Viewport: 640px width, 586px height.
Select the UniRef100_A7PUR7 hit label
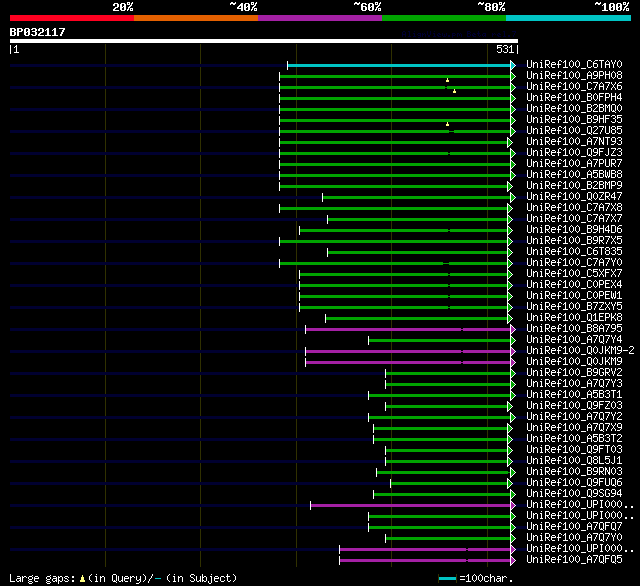pyautogui.click(x=574, y=164)
